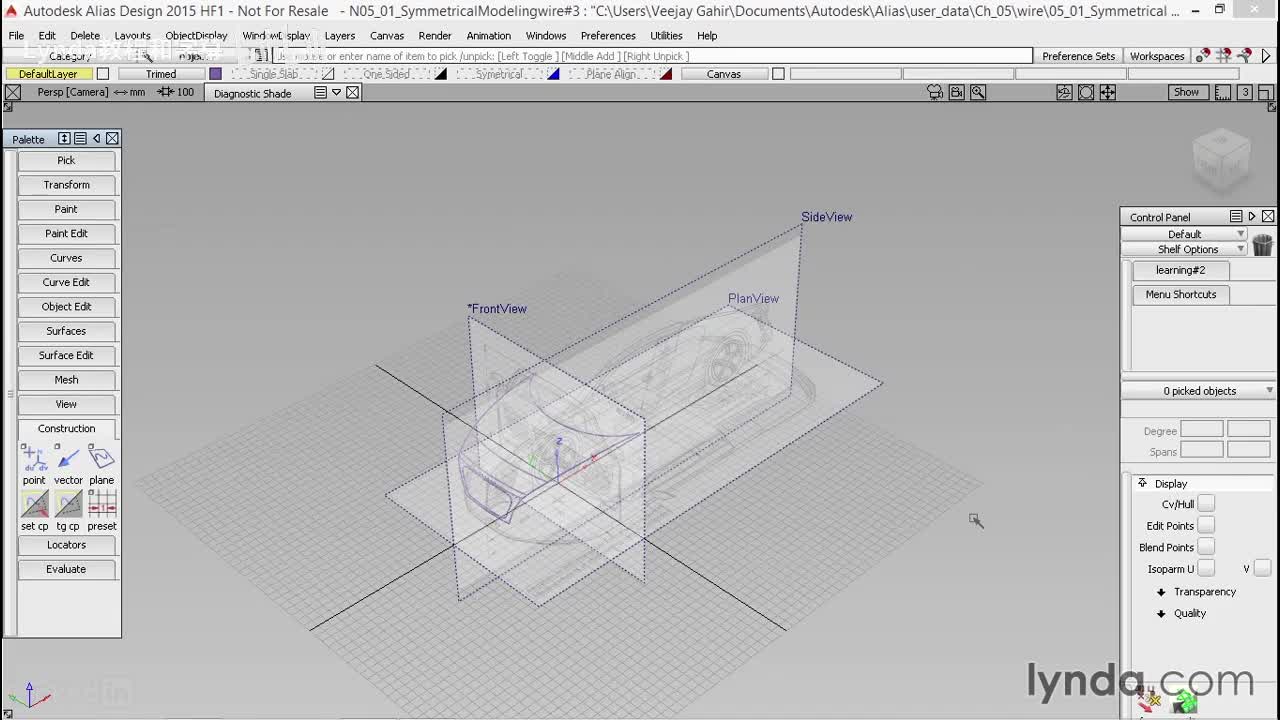The image size is (1280, 720).
Task: Click the Palette up-down arrows icon
Action: point(64,138)
